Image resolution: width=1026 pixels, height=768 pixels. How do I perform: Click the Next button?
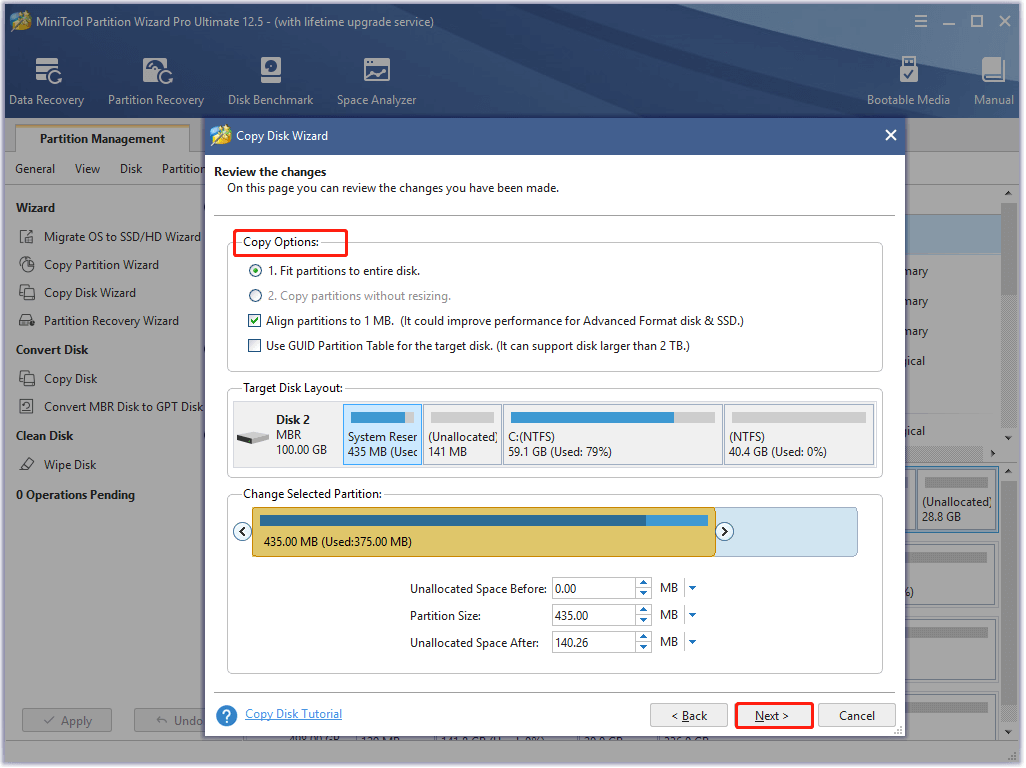click(x=774, y=716)
